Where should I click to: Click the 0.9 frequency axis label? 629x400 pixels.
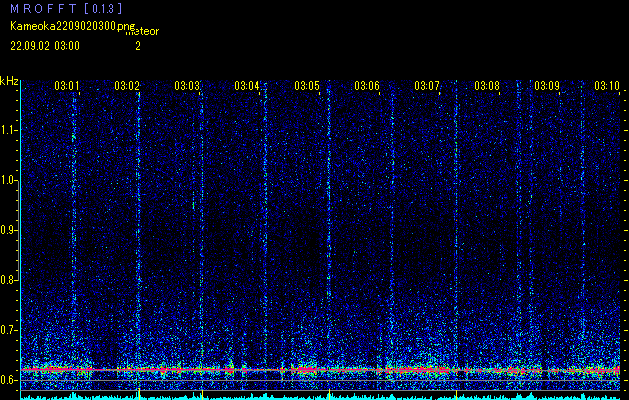8,230
